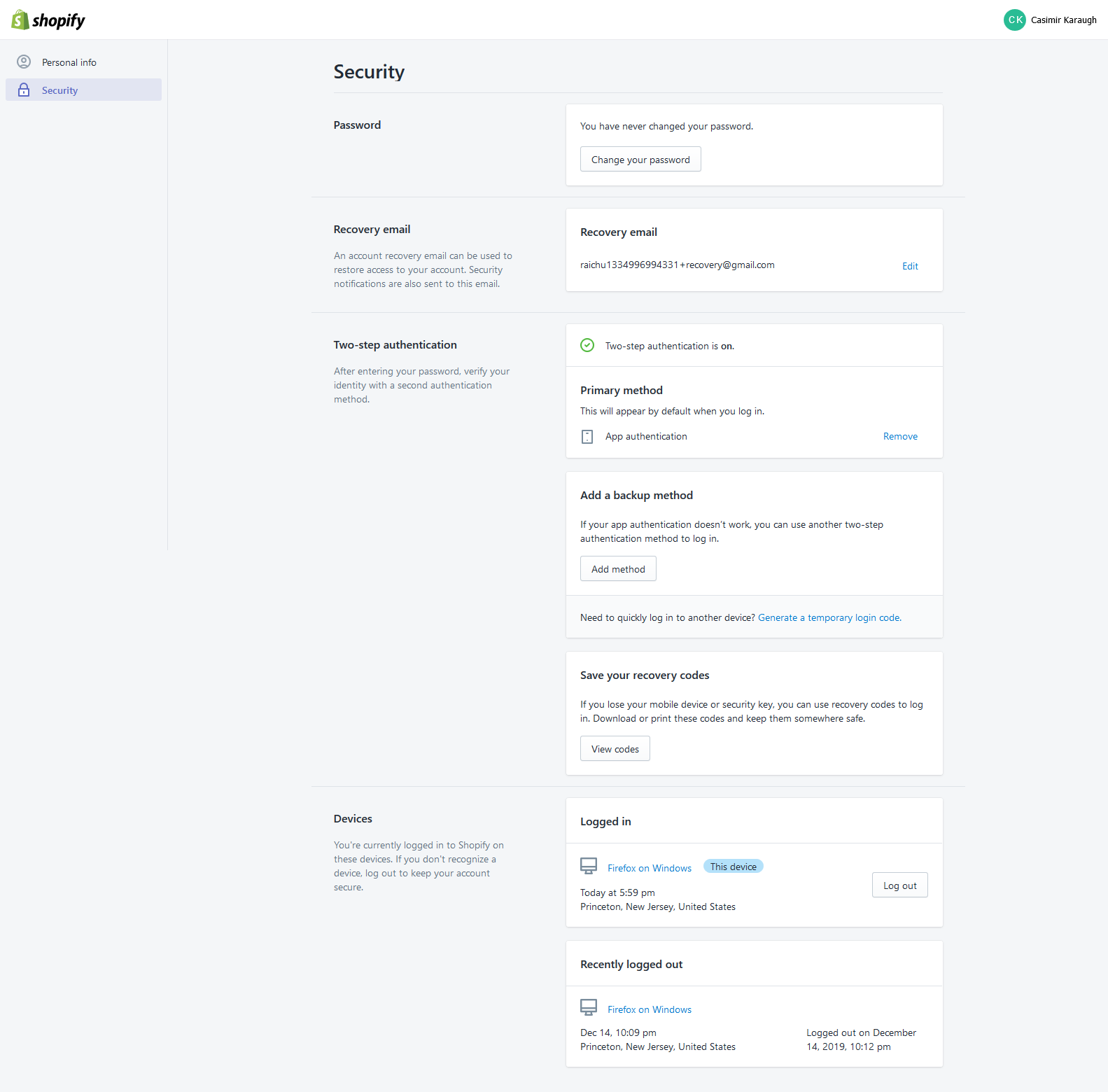Click the App authentication phone icon

click(587, 437)
